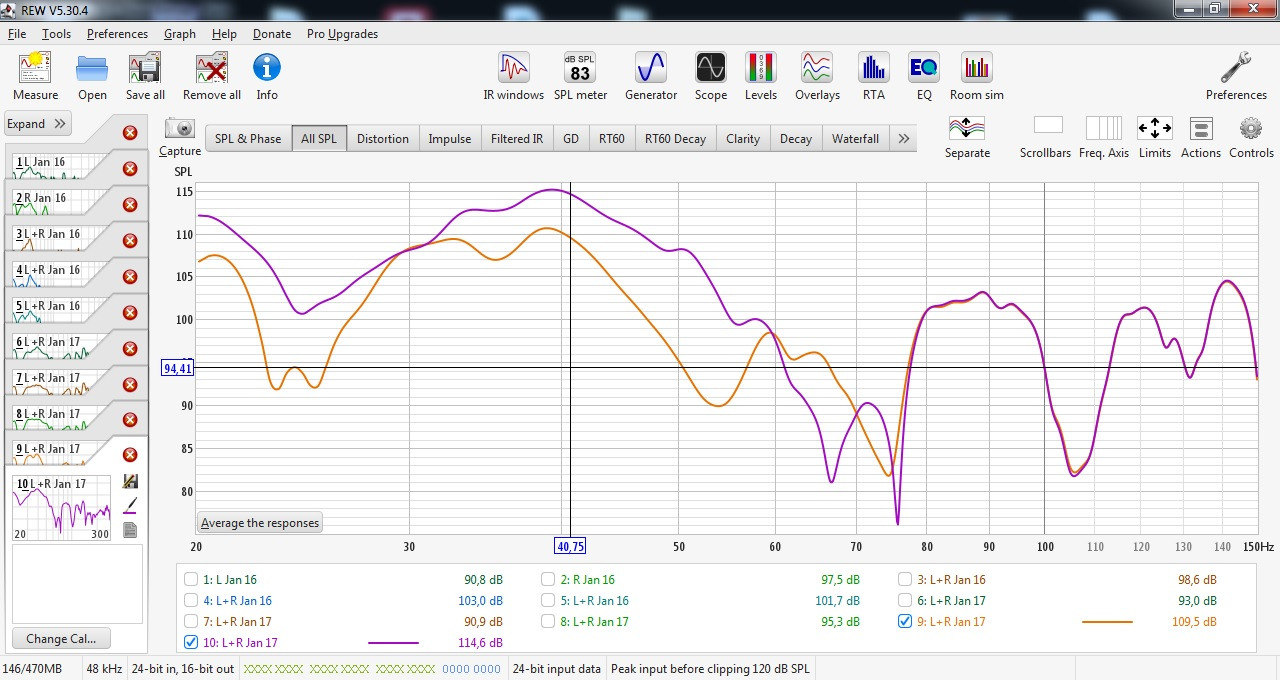Enable trace 1: L Jan 16 checkbox
The height and width of the screenshot is (680, 1280).
coord(191,579)
